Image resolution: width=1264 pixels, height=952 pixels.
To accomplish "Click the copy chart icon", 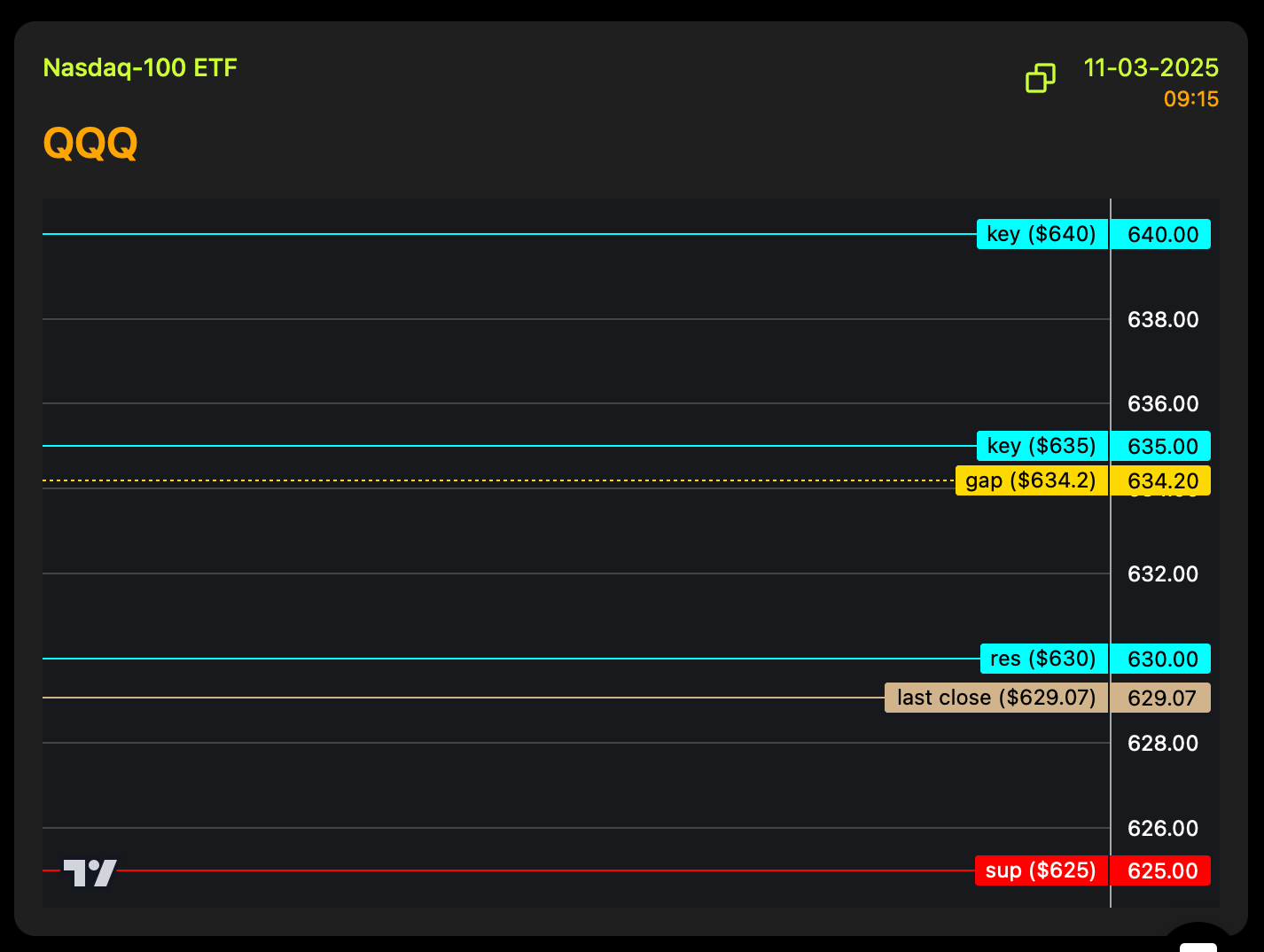I will [1041, 78].
